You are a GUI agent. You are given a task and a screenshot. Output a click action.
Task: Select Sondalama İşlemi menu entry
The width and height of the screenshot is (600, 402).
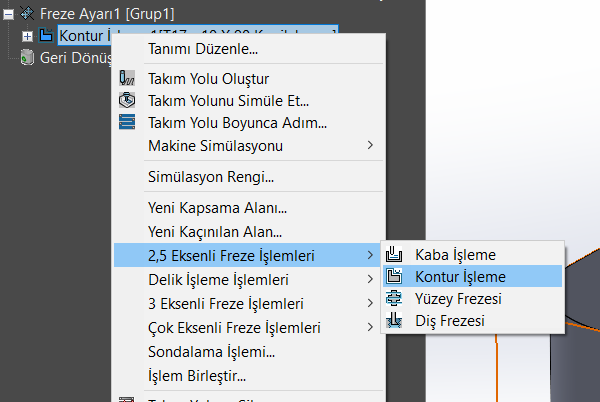[211, 351]
